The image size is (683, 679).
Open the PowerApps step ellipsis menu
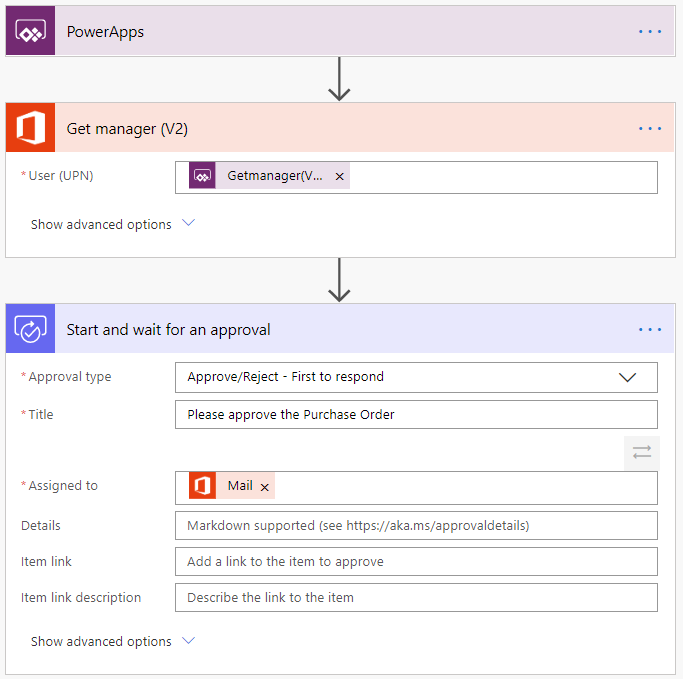(650, 31)
